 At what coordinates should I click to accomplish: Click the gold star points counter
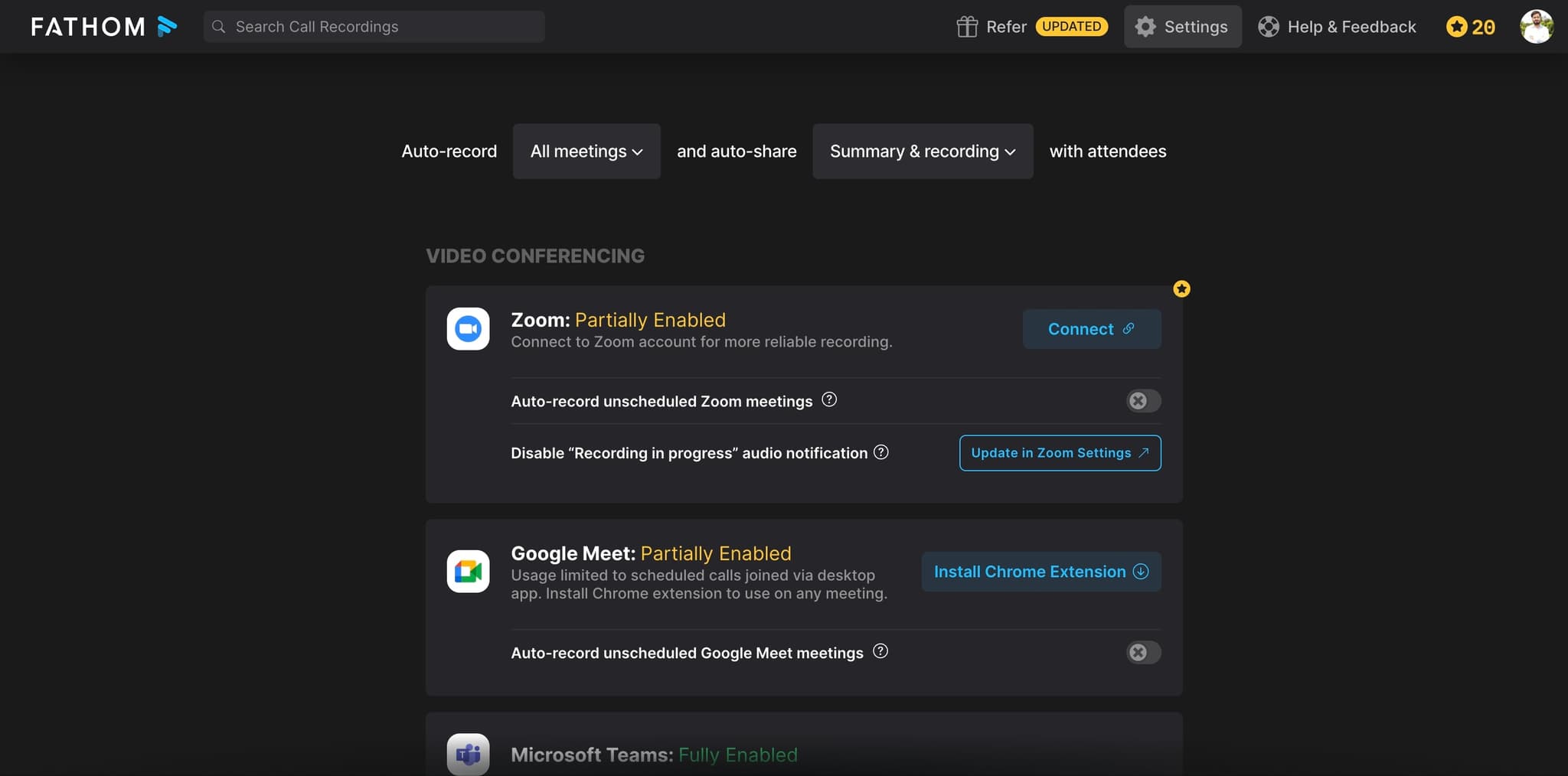pyautogui.click(x=1470, y=27)
